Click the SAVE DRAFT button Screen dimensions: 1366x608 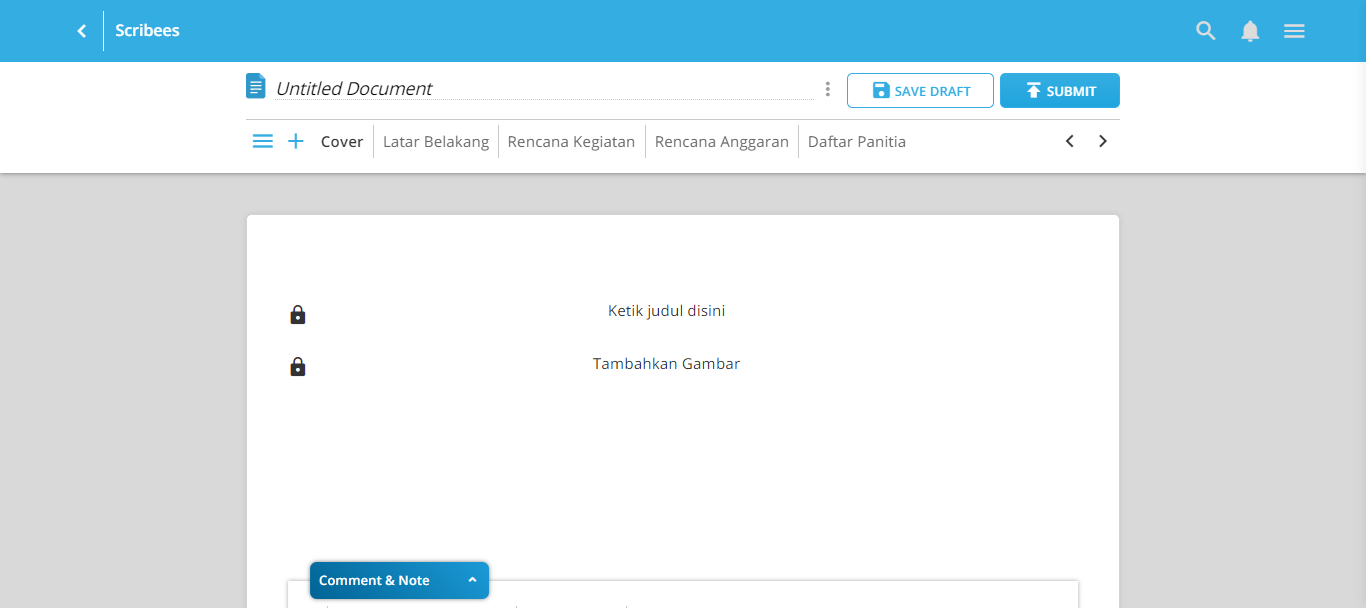(x=920, y=90)
